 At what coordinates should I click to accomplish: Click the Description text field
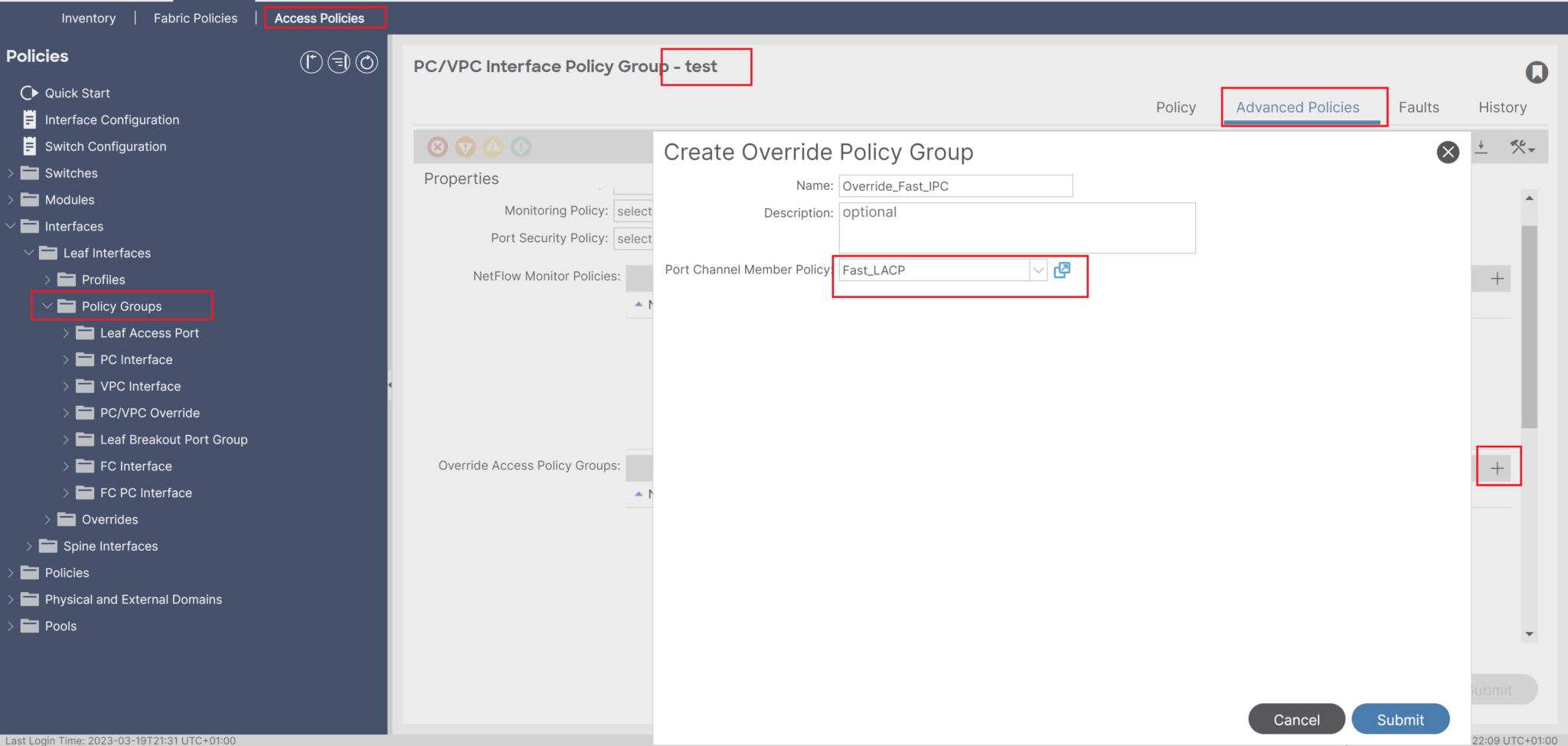click(1016, 227)
